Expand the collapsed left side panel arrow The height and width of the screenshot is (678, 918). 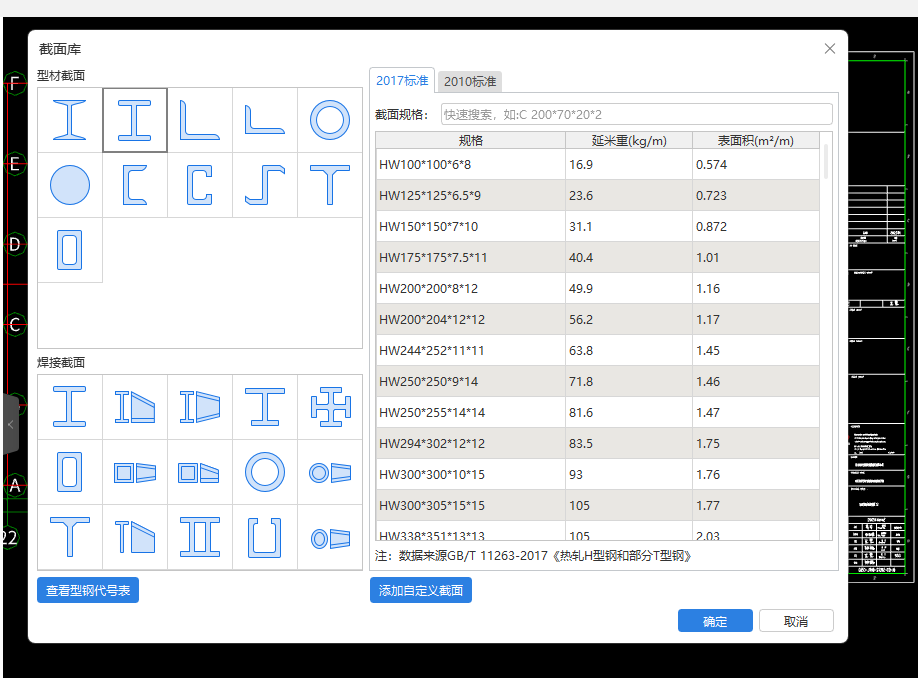click(11, 424)
